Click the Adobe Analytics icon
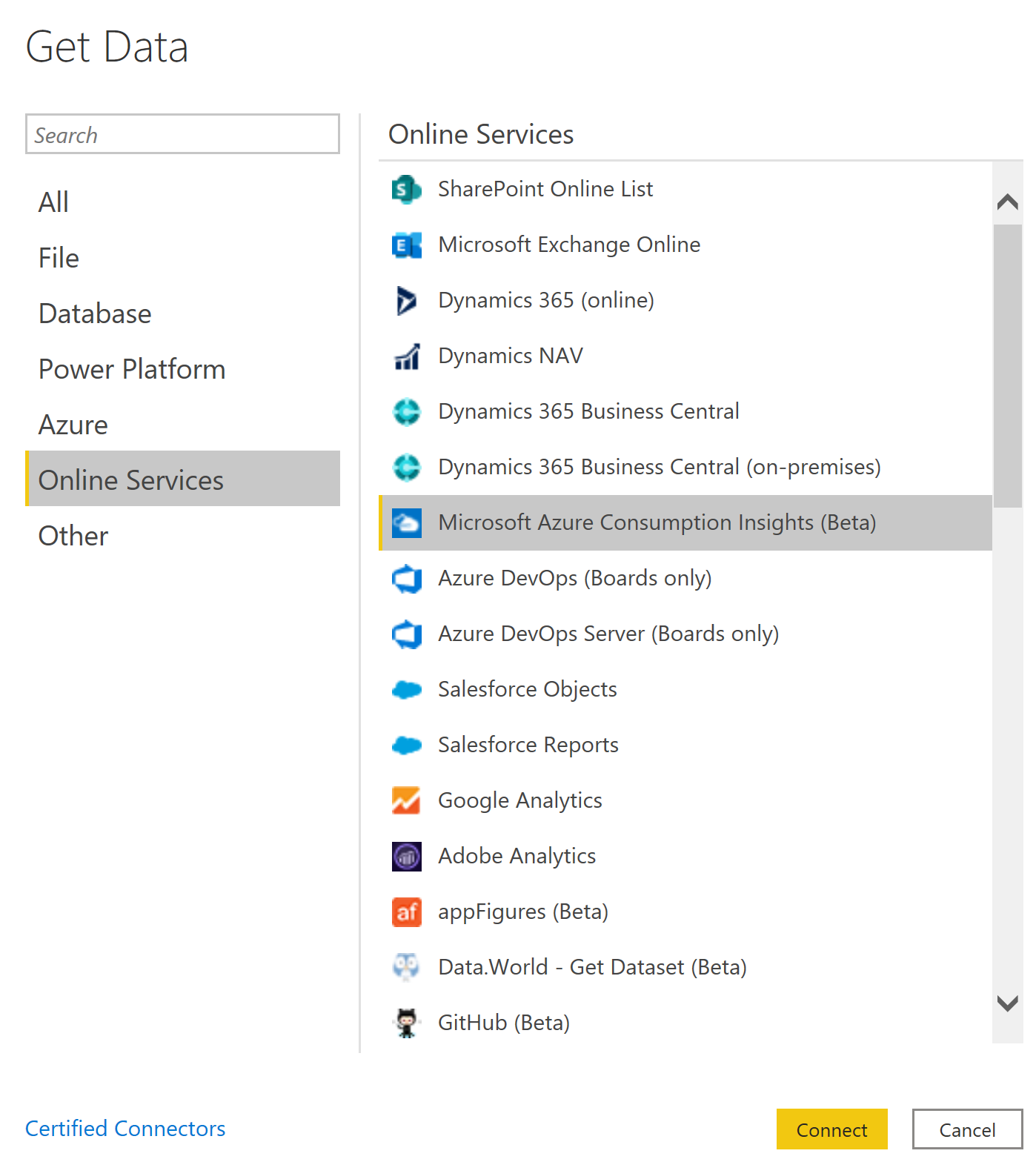This screenshot has height=1162, width=1036. pos(407,857)
